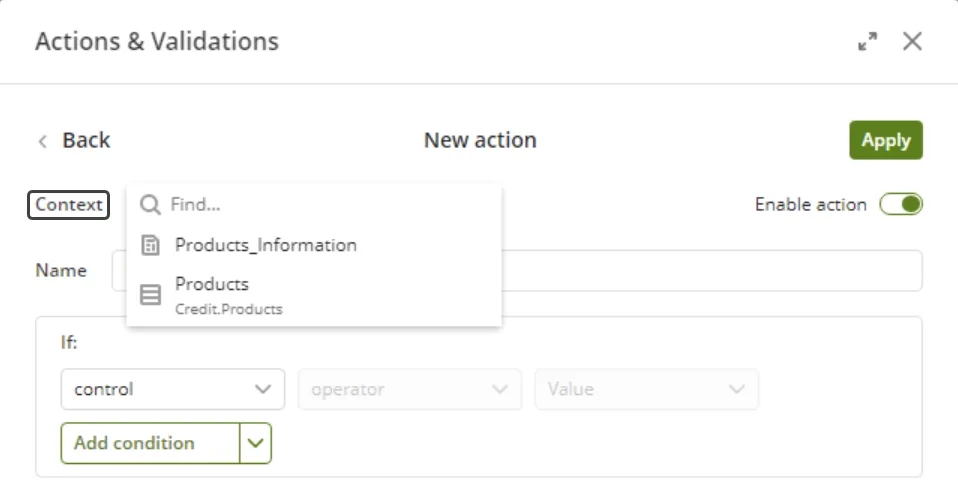This screenshot has height=483, width=958.
Task: Click the expand dialog arrows icon
Action: (x=868, y=42)
